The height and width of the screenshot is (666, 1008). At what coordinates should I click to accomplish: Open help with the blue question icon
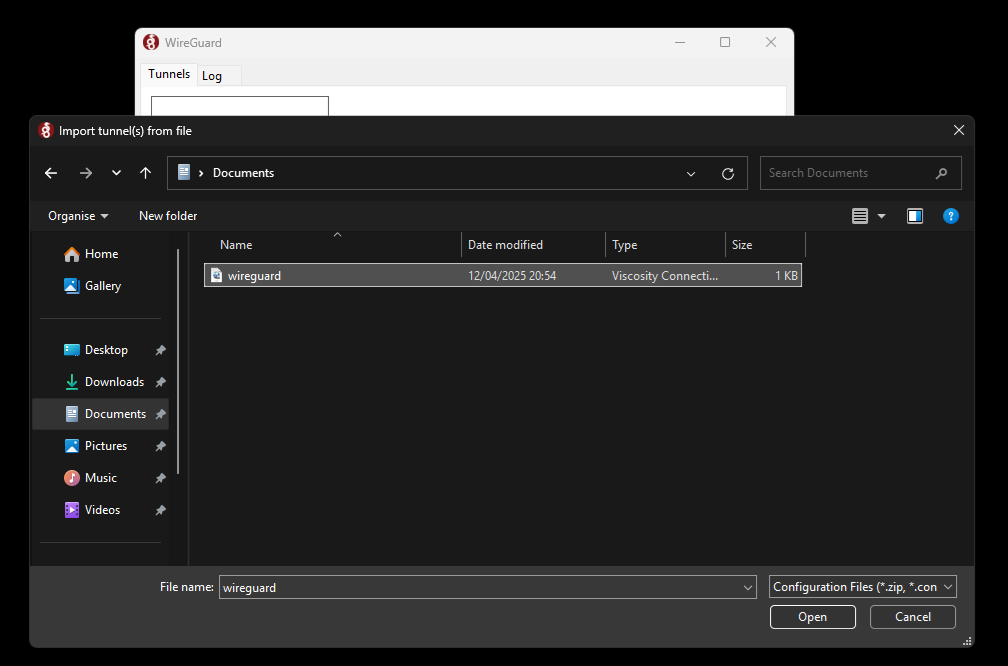point(950,216)
